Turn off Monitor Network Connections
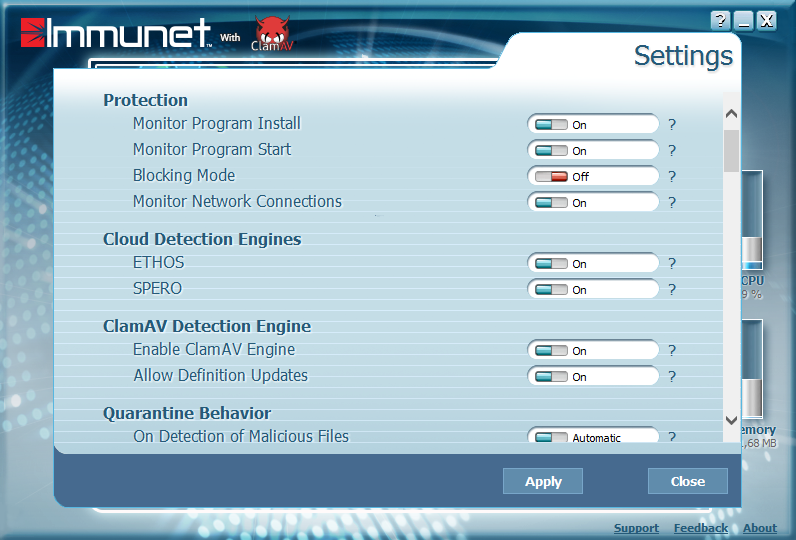 tap(552, 203)
